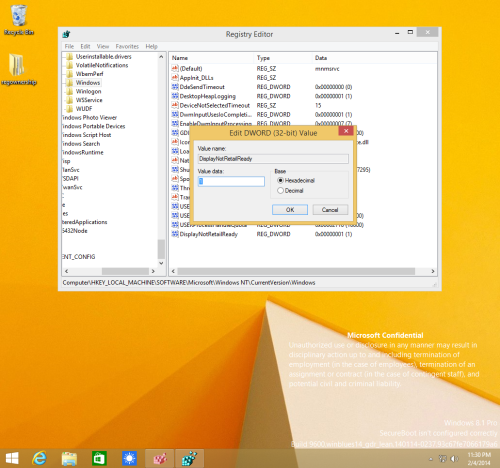The image size is (500, 468).
Task: Open the Edit menu
Action: 85,46
